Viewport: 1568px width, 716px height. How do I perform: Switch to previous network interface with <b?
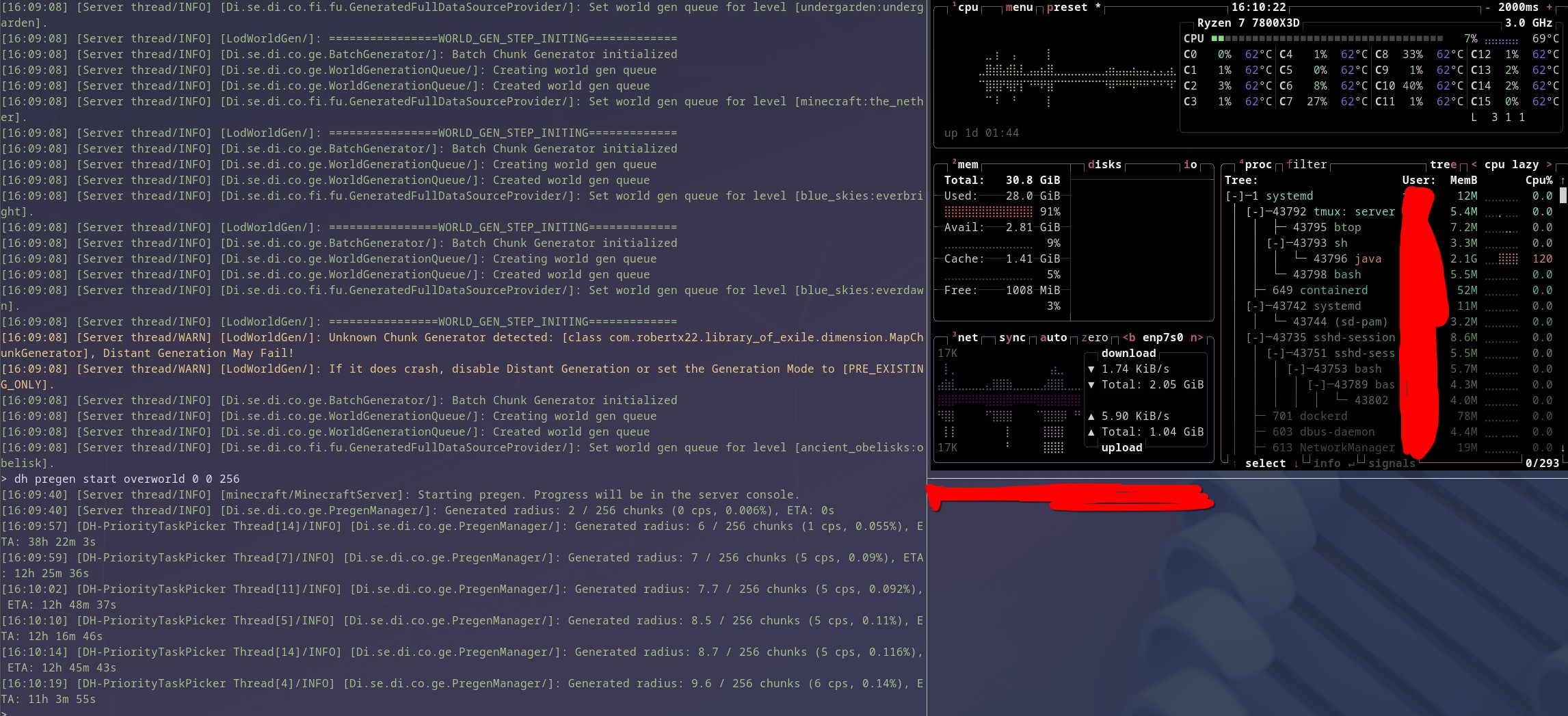(1128, 337)
